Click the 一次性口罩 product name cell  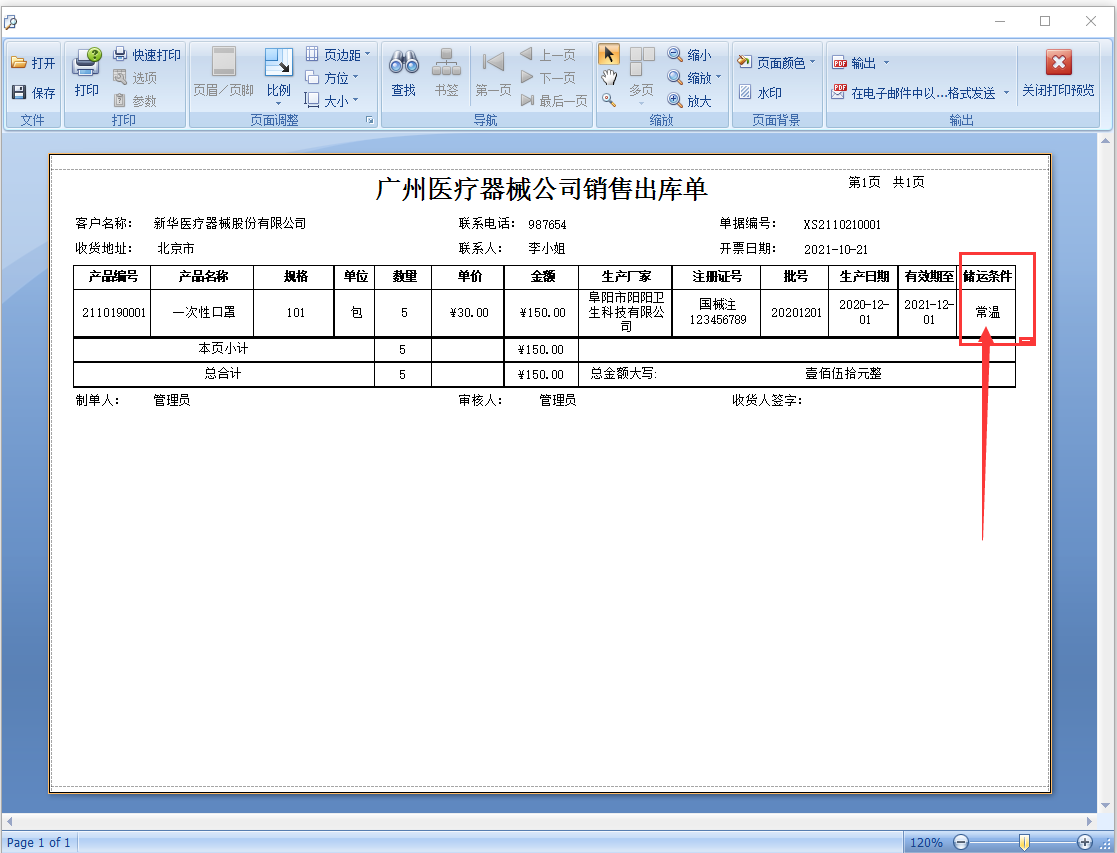click(x=204, y=312)
